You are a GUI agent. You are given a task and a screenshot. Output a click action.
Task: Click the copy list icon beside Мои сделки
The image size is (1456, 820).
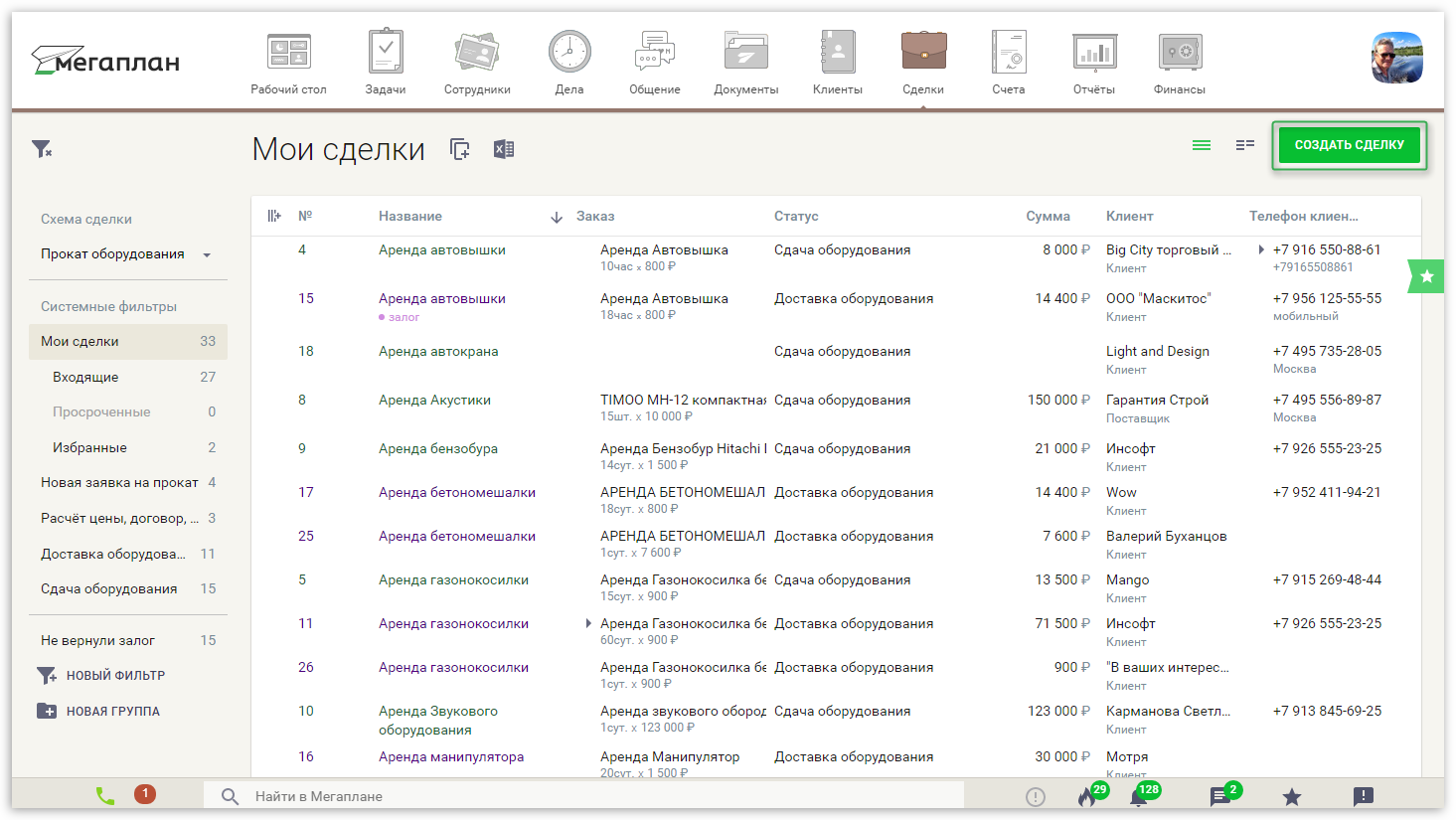coord(460,149)
